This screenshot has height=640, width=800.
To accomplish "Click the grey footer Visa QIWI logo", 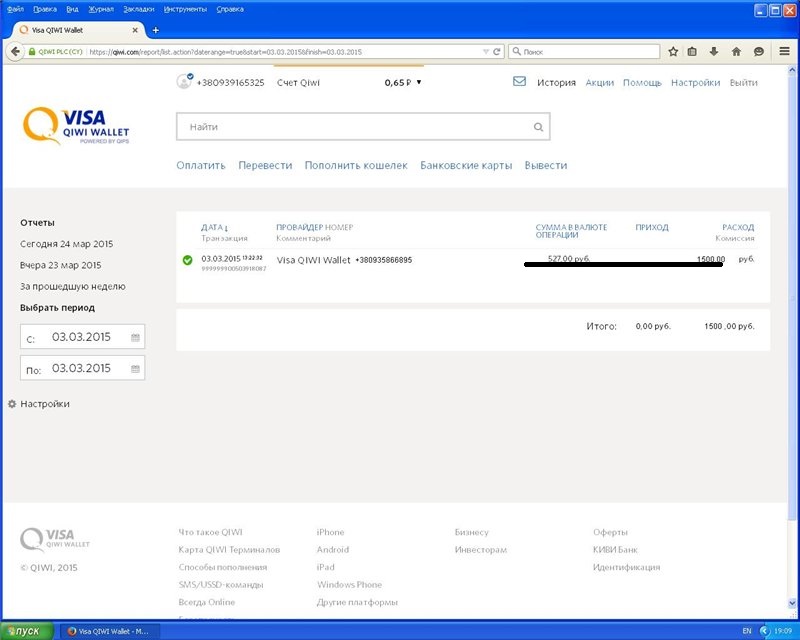I will click(55, 539).
